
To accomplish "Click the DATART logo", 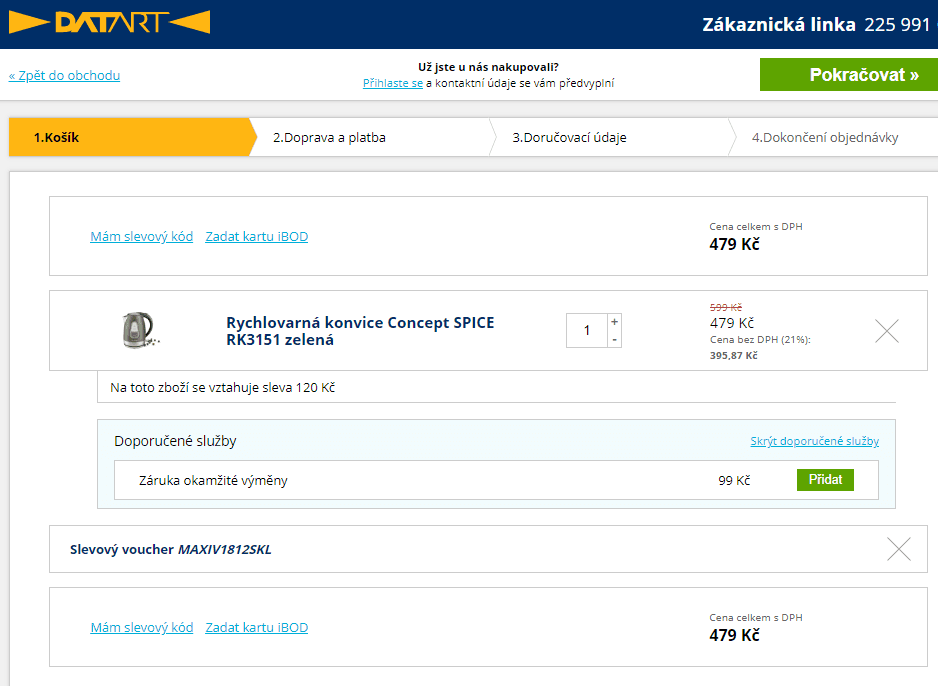I will click(109, 23).
